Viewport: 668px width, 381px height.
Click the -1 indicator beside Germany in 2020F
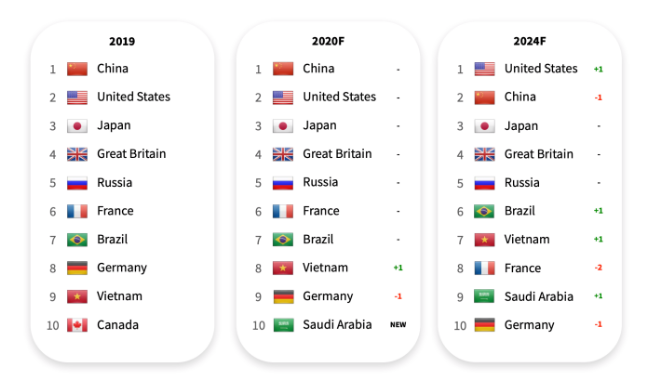(398, 296)
